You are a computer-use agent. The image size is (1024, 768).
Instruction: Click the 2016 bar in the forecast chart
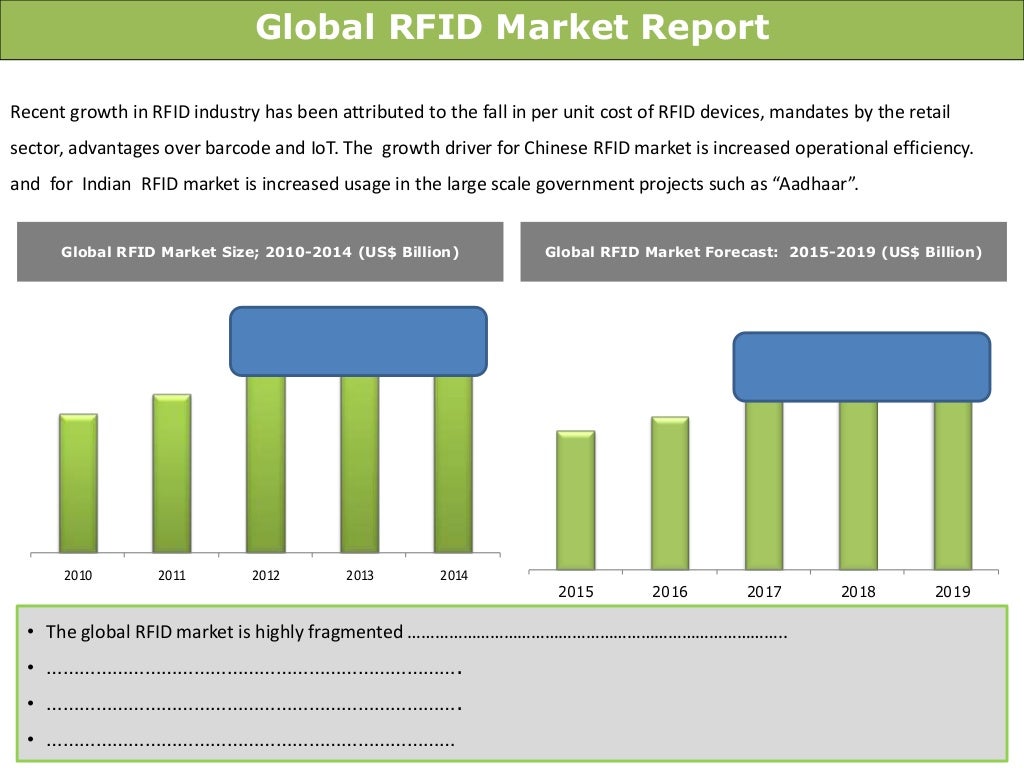(x=670, y=493)
